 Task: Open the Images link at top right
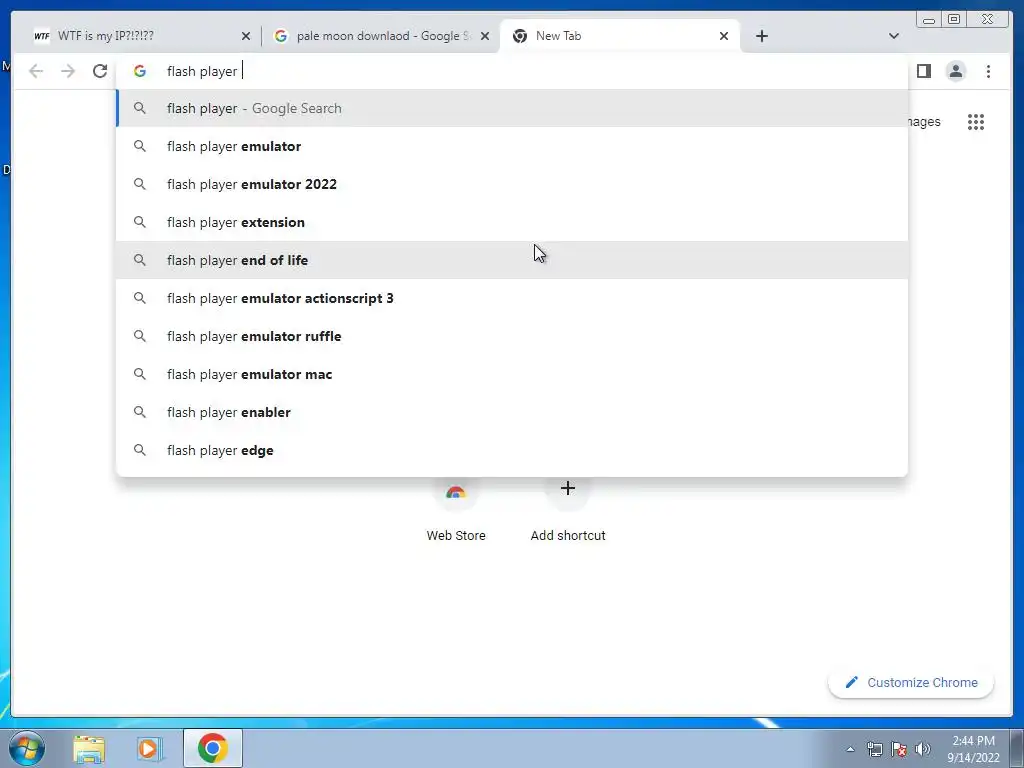pyautogui.click(x=924, y=122)
